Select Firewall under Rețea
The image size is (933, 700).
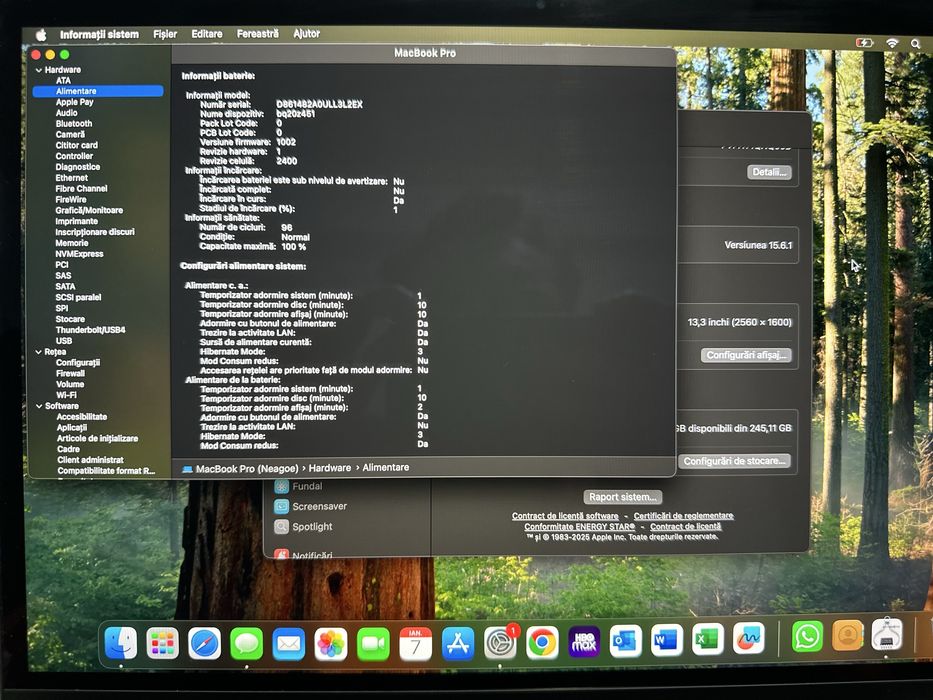[x=70, y=374]
